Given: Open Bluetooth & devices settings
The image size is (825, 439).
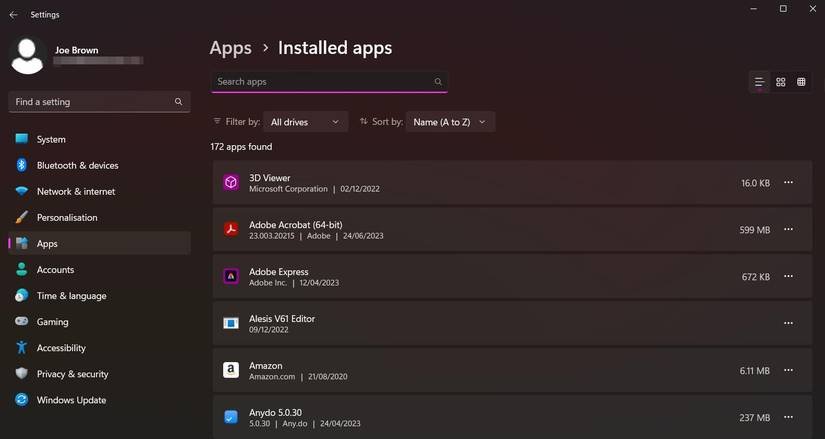Looking at the screenshot, I should coord(77,165).
